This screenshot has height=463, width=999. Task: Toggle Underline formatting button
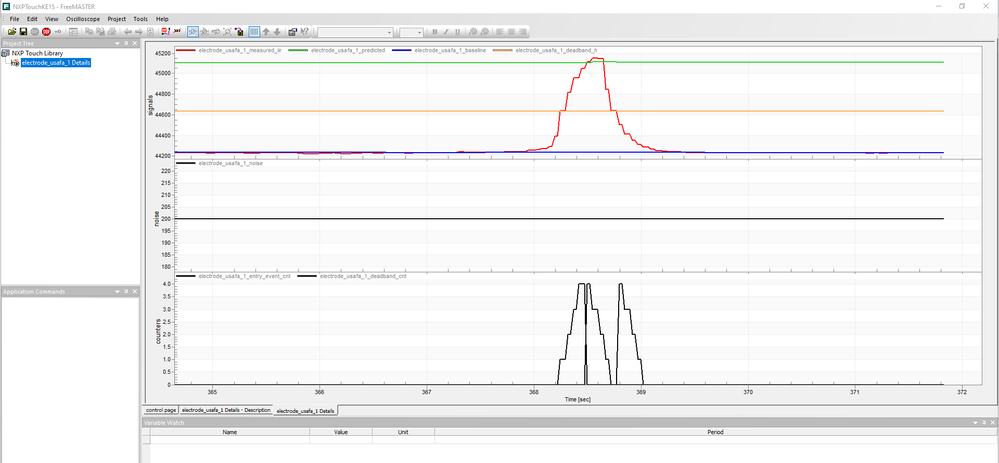457,32
